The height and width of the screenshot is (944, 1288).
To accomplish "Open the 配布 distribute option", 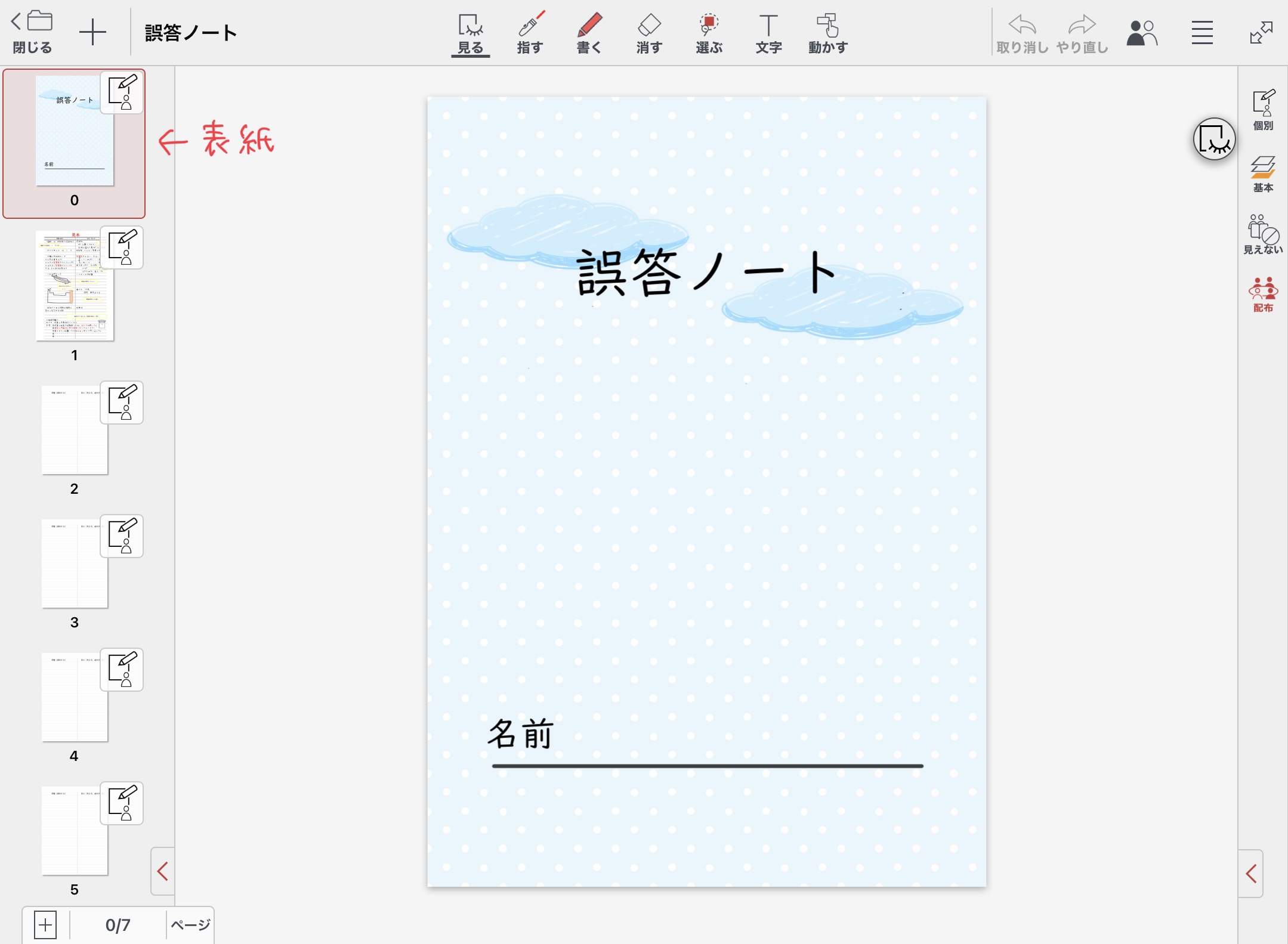I will [x=1263, y=295].
